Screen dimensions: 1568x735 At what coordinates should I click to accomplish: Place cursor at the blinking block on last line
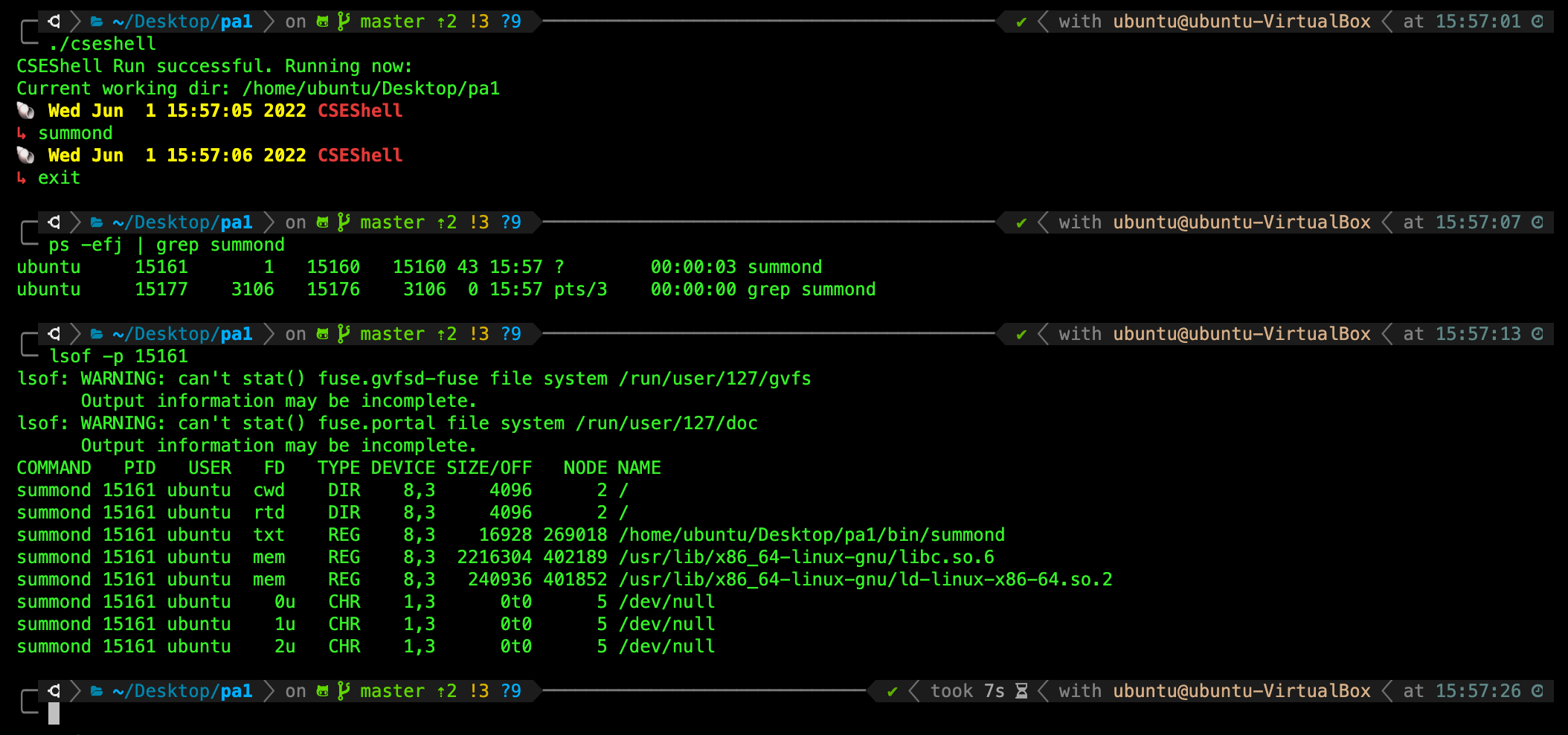pos(54,713)
